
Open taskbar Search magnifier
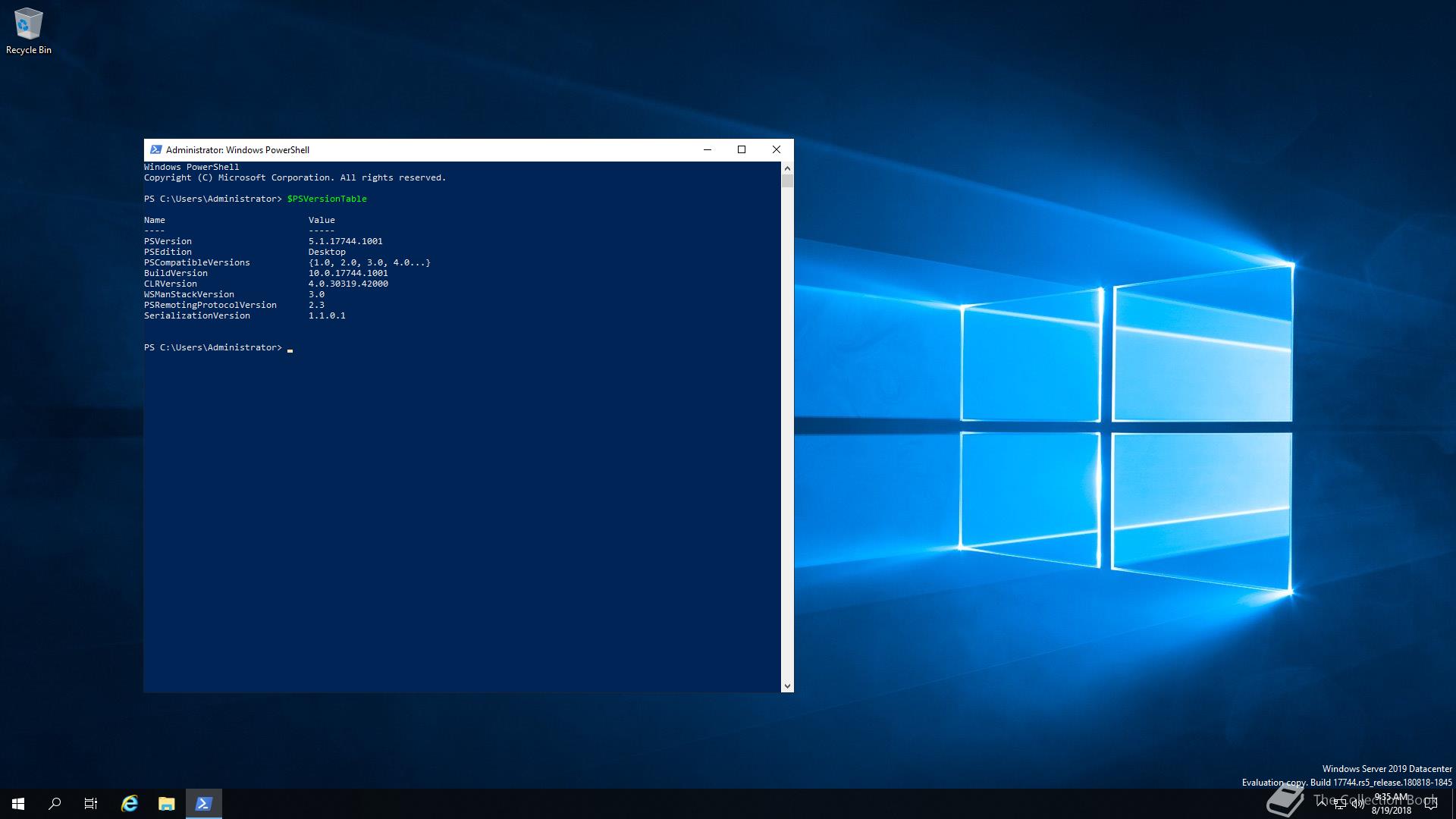[x=55, y=804]
